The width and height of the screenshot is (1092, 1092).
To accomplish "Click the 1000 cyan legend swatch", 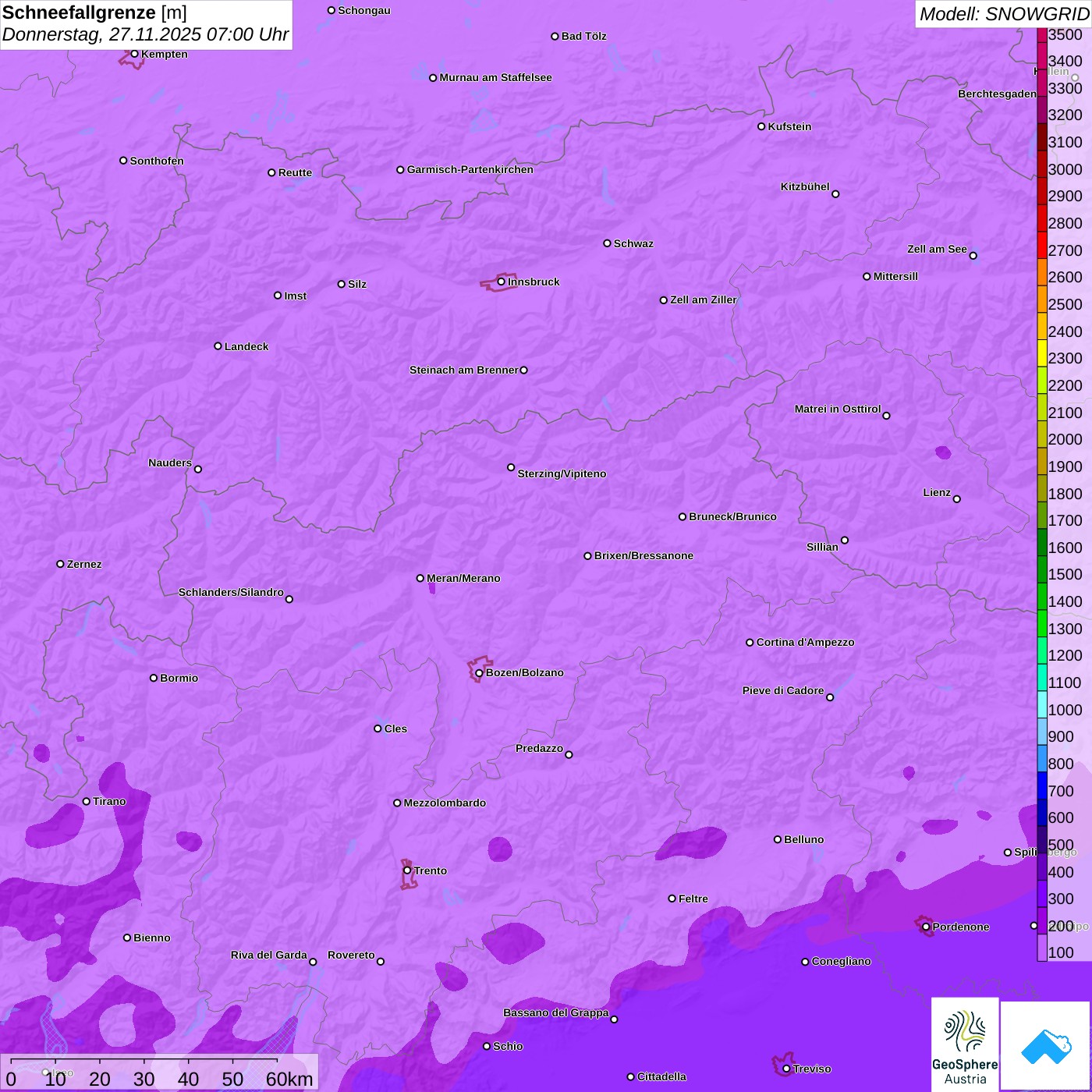I will tap(1042, 704).
